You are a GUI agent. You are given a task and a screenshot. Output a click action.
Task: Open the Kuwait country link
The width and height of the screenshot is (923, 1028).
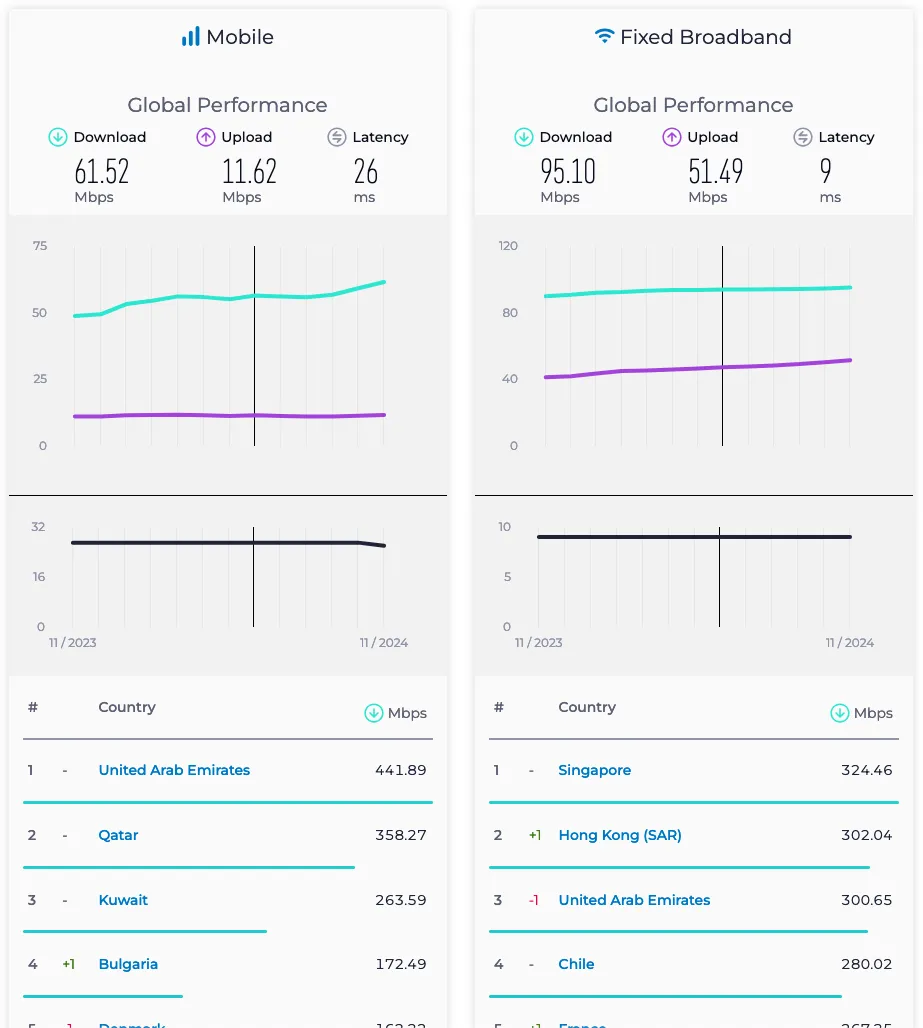point(123,900)
